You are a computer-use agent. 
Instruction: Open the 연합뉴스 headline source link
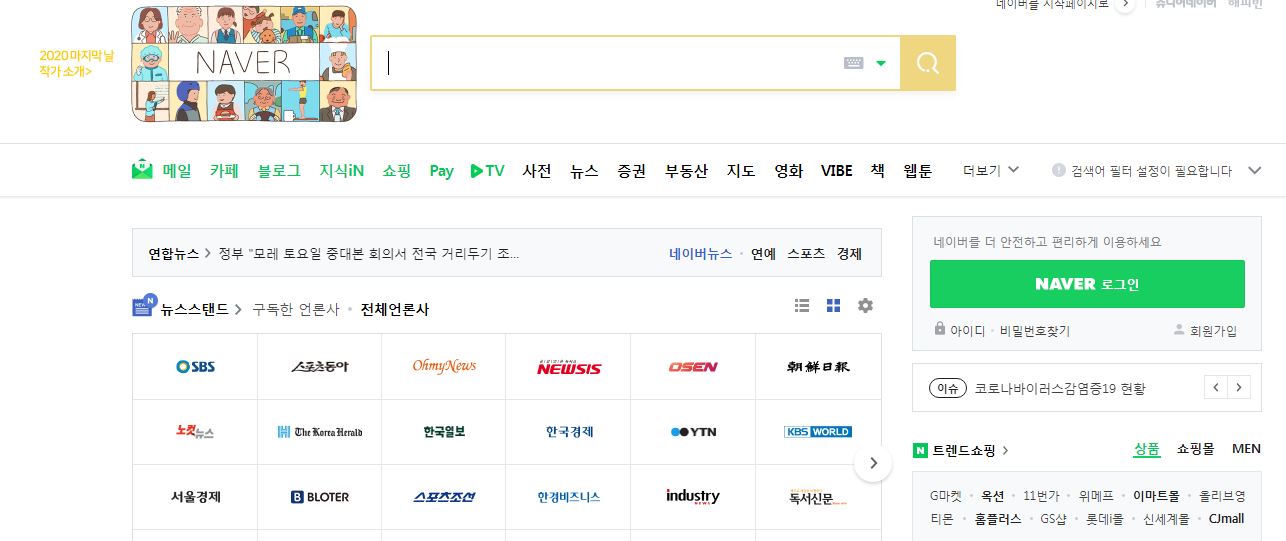[174, 253]
